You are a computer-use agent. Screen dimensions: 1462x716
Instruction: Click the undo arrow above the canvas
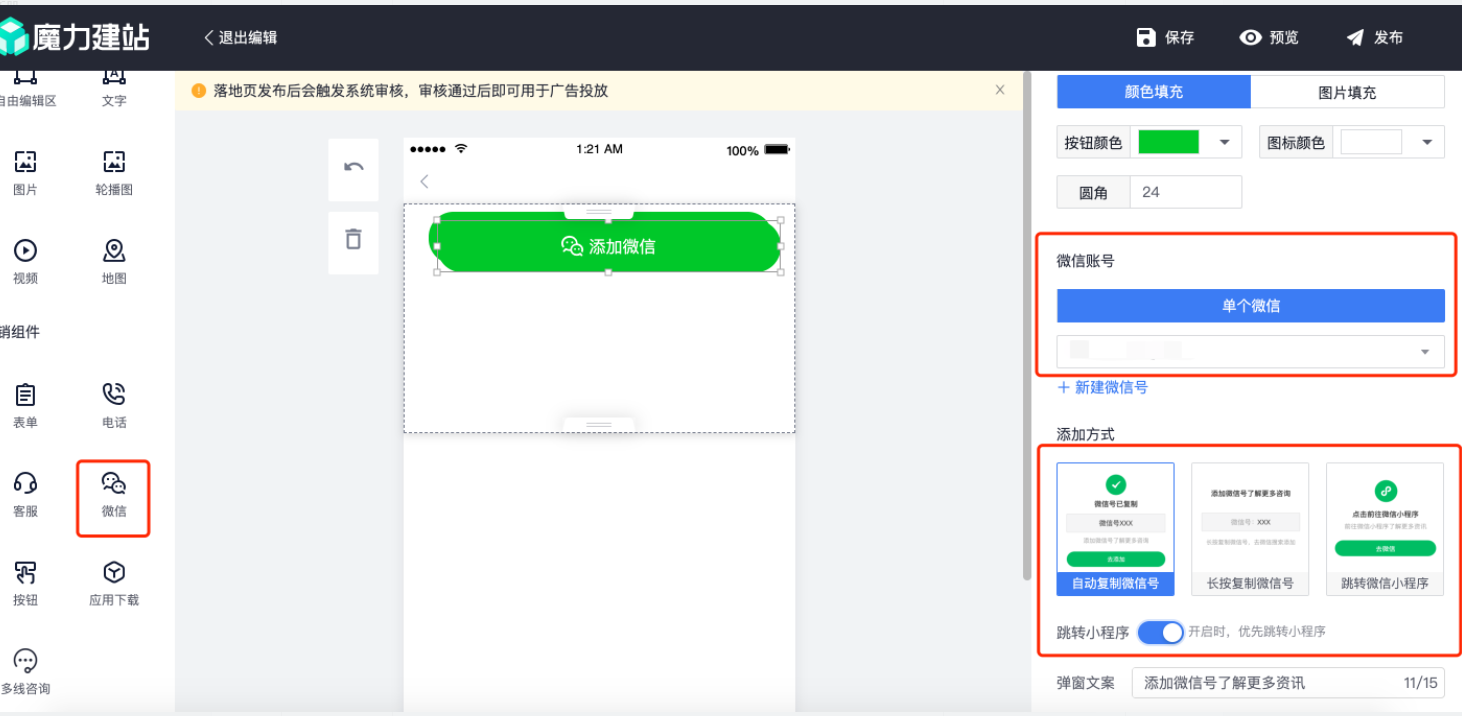pyautogui.click(x=353, y=169)
